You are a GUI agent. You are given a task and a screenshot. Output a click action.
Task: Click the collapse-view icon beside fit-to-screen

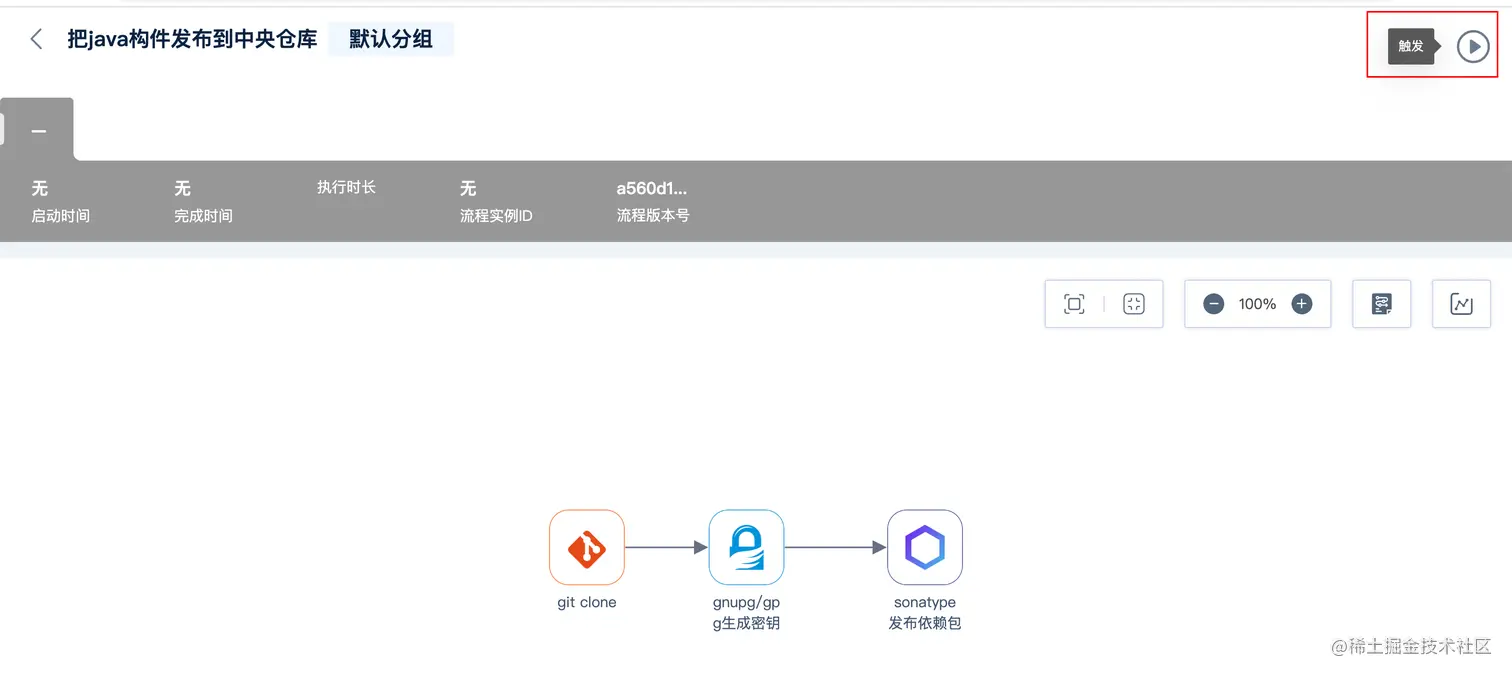(1133, 304)
